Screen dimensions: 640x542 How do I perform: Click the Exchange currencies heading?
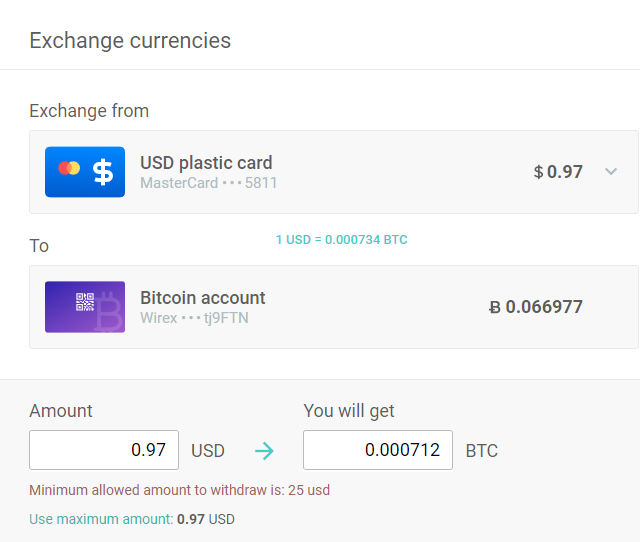pyautogui.click(x=130, y=41)
